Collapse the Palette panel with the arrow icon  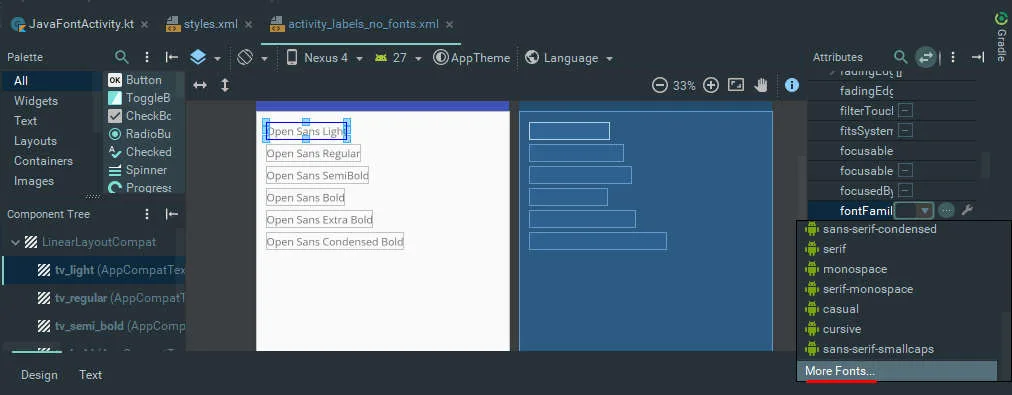[x=172, y=57]
